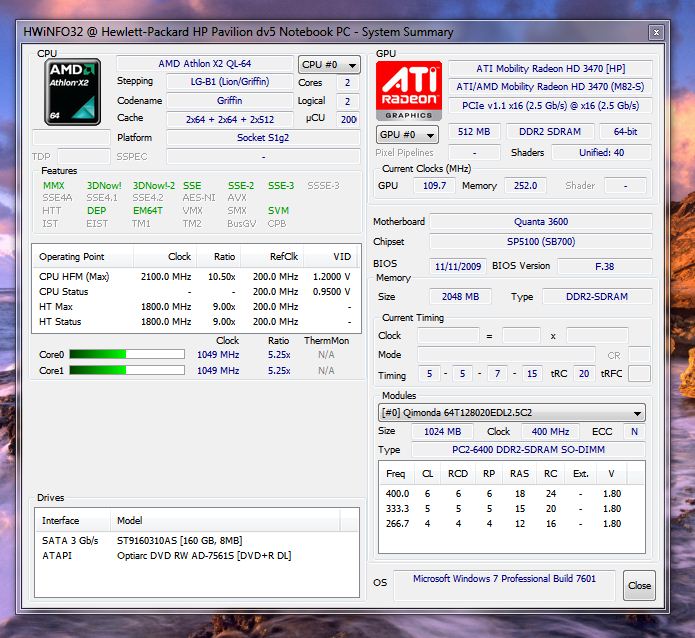695x638 pixels.
Task: Click the 512 MB video memory field
Action: pyautogui.click(x=474, y=132)
